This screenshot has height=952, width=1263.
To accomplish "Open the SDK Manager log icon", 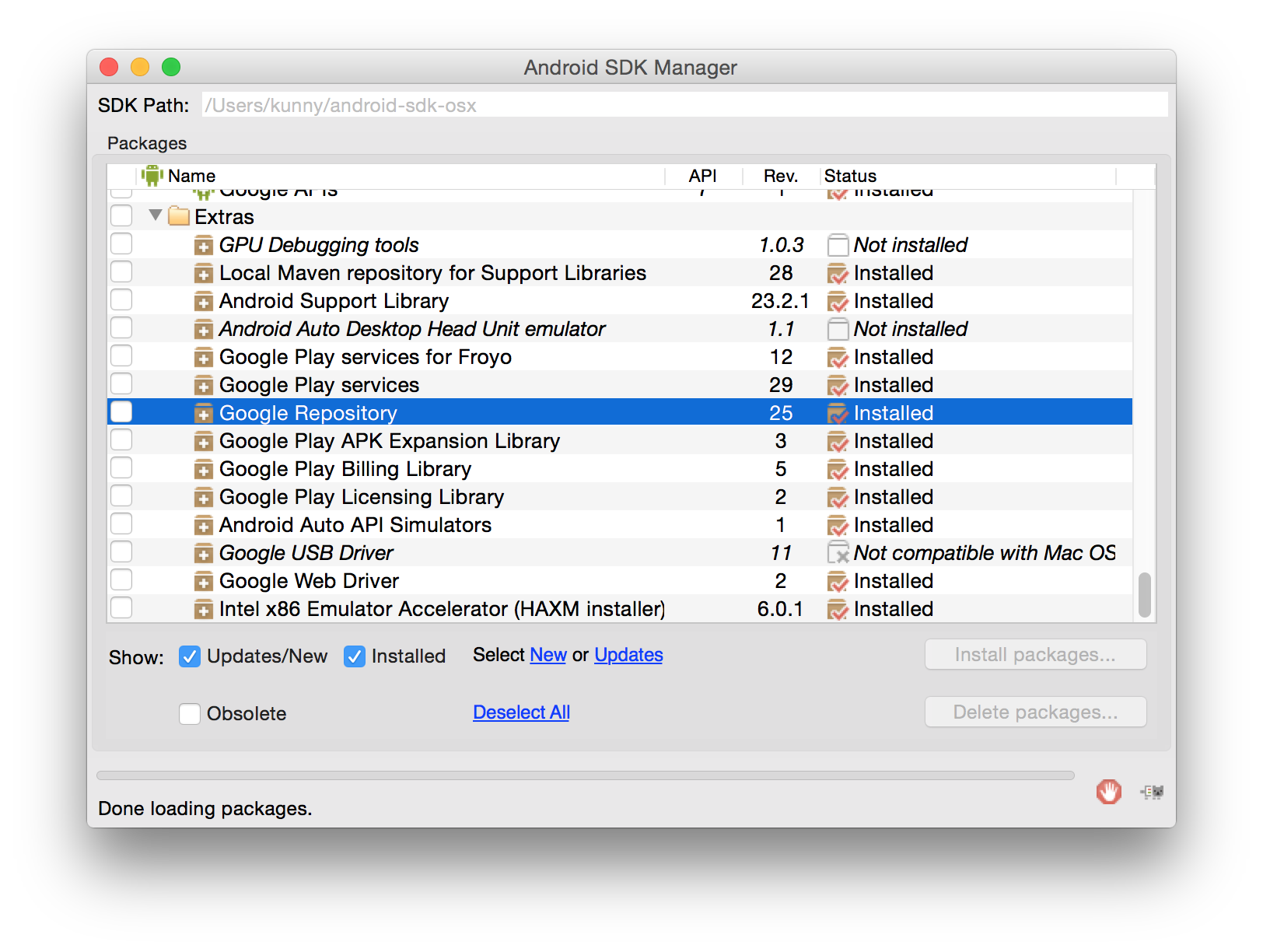I will [x=1152, y=792].
